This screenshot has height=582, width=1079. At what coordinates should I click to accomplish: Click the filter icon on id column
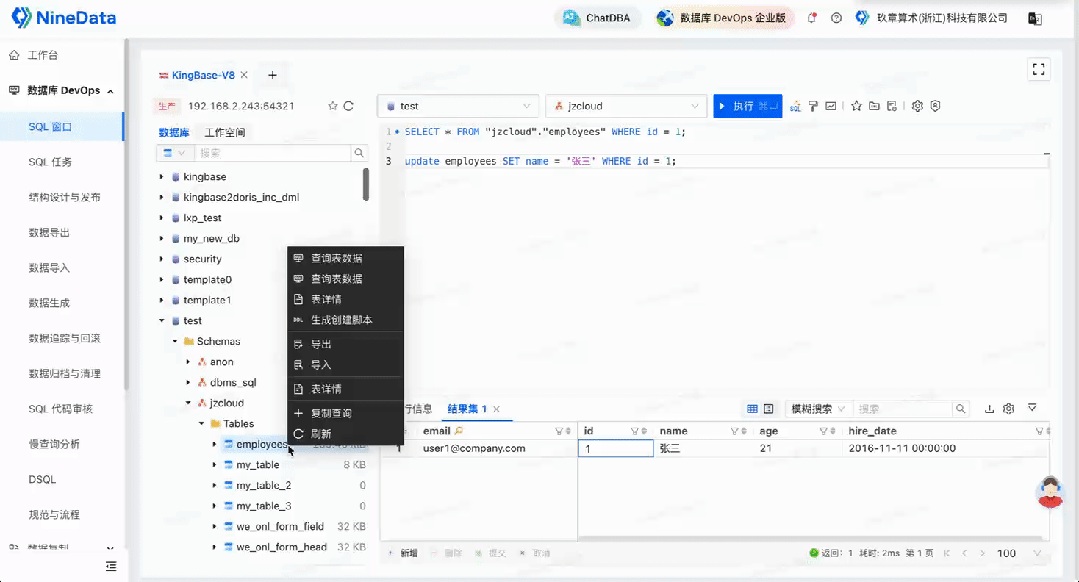coord(634,431)
